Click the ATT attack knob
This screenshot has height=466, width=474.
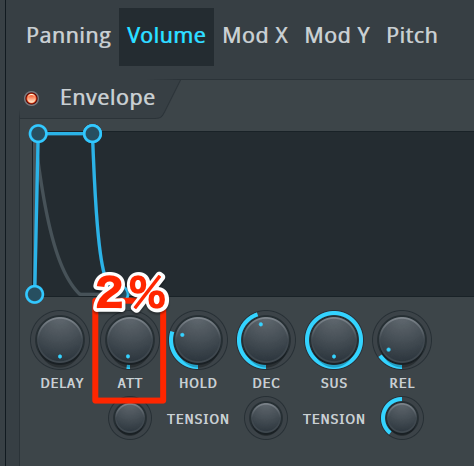coord(130,340)
